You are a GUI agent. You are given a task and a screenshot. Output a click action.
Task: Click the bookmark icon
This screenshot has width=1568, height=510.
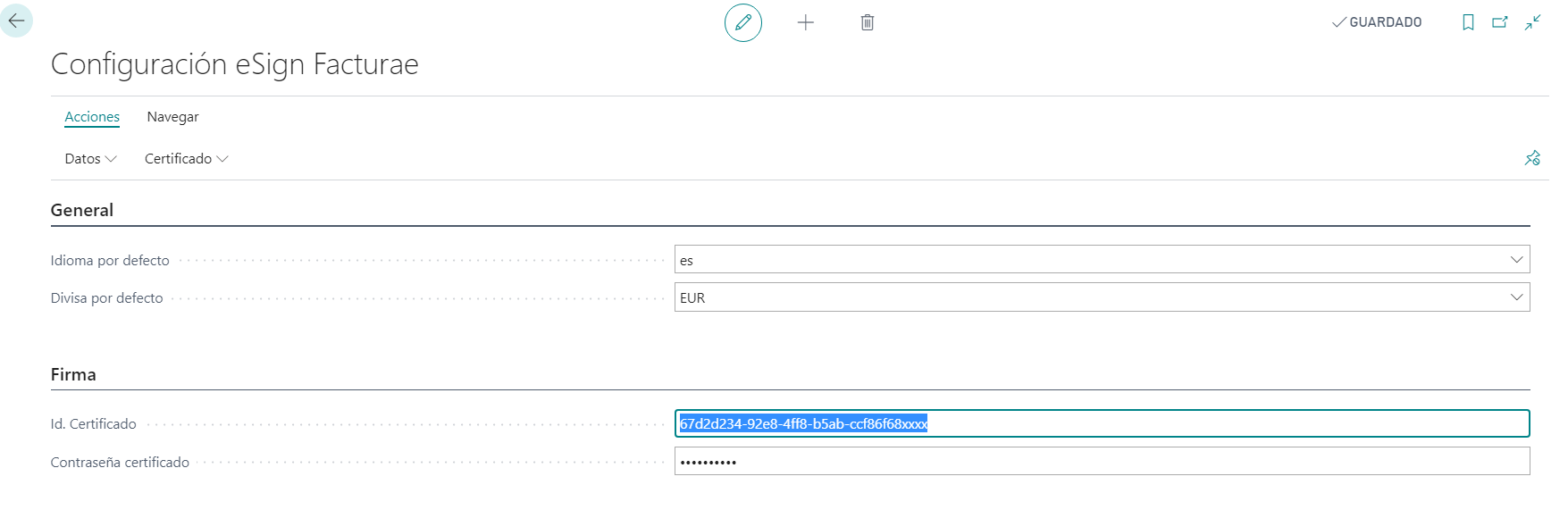1468,22
